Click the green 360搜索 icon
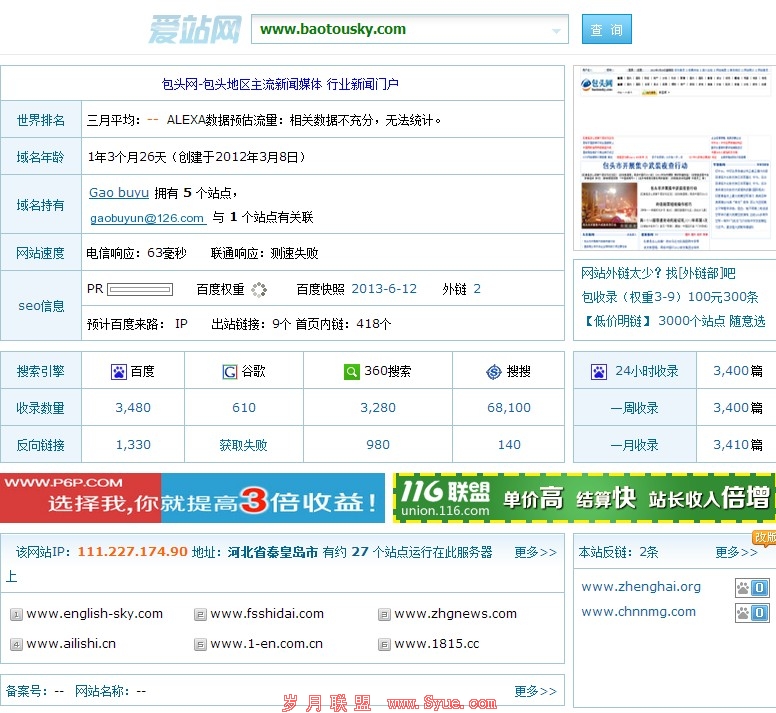The height and width of the screenshot is (713, 776). 351,372
